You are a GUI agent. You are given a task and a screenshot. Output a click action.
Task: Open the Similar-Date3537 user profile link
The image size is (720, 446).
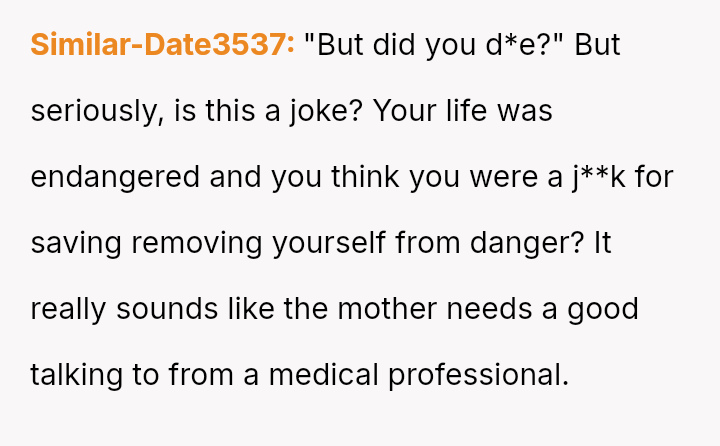(x=162, y=45)
